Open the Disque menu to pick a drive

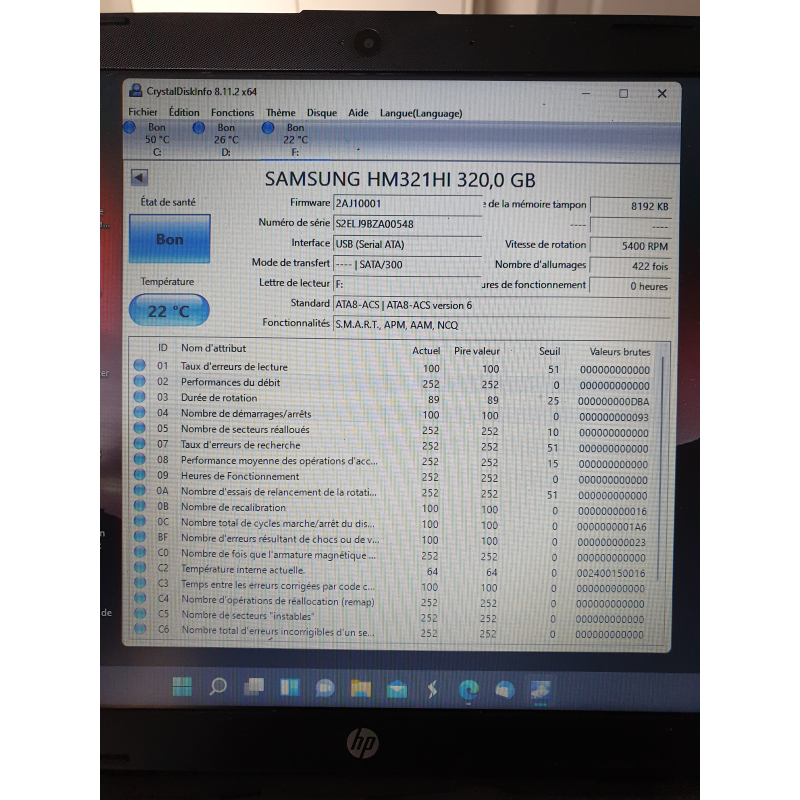pos(321,112)
